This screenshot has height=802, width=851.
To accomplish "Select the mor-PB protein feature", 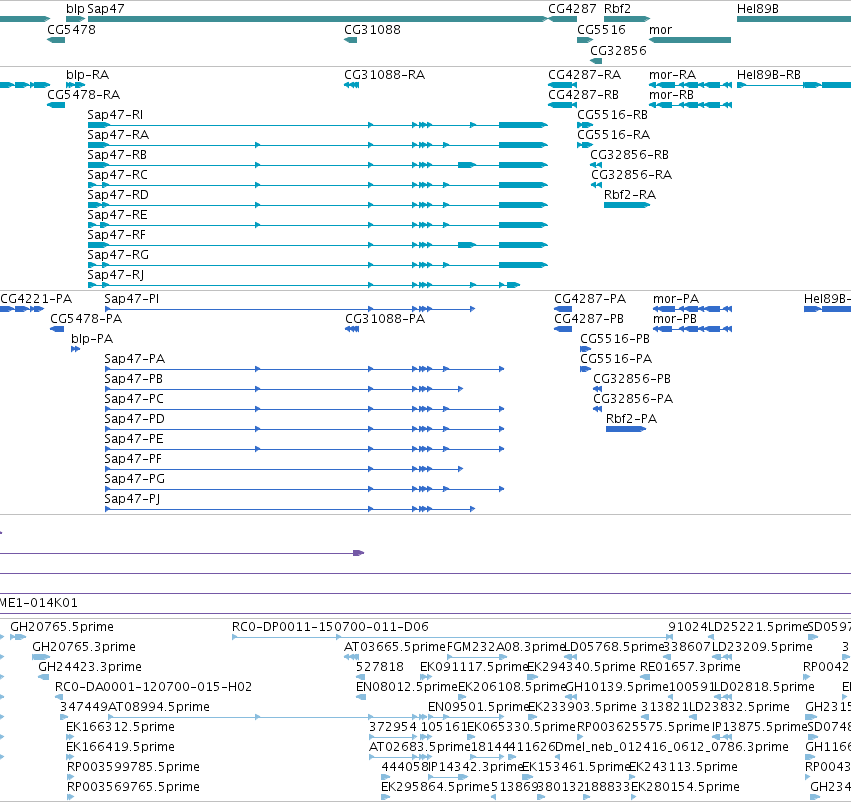I will 693,329.
